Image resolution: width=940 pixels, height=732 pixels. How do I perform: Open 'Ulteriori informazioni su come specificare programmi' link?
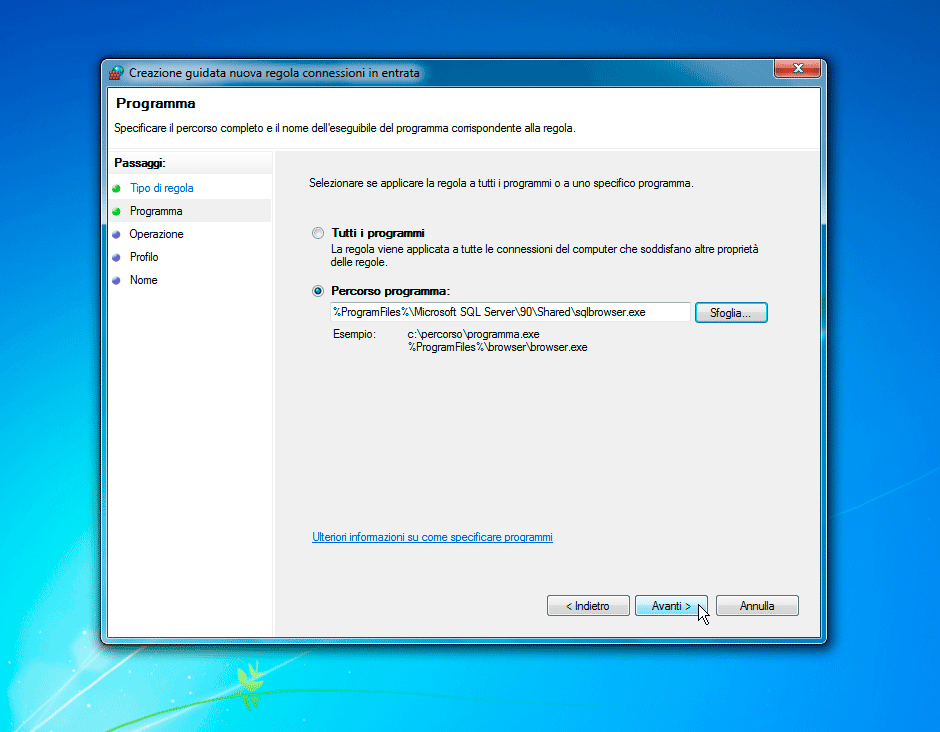[x=432, y=537]
